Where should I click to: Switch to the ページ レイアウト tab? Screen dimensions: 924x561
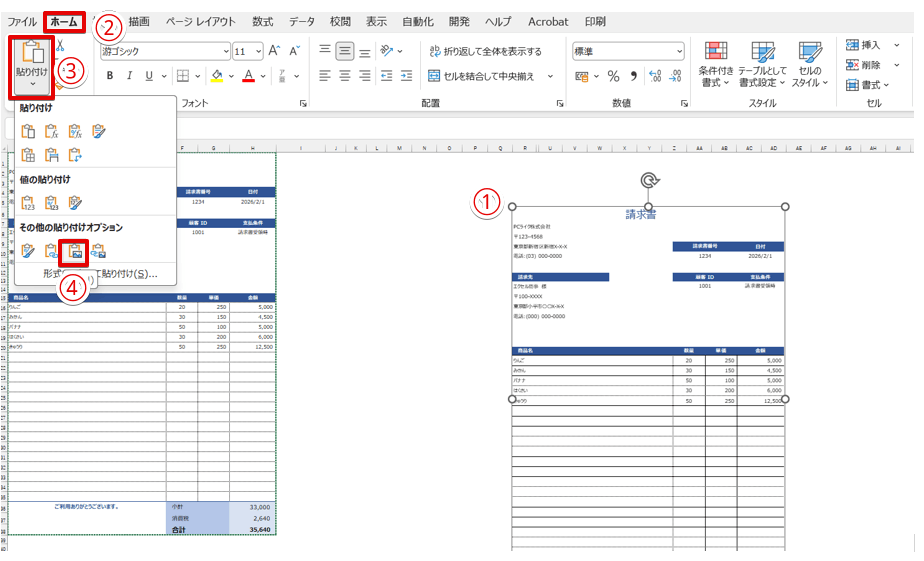coord(200,21)
